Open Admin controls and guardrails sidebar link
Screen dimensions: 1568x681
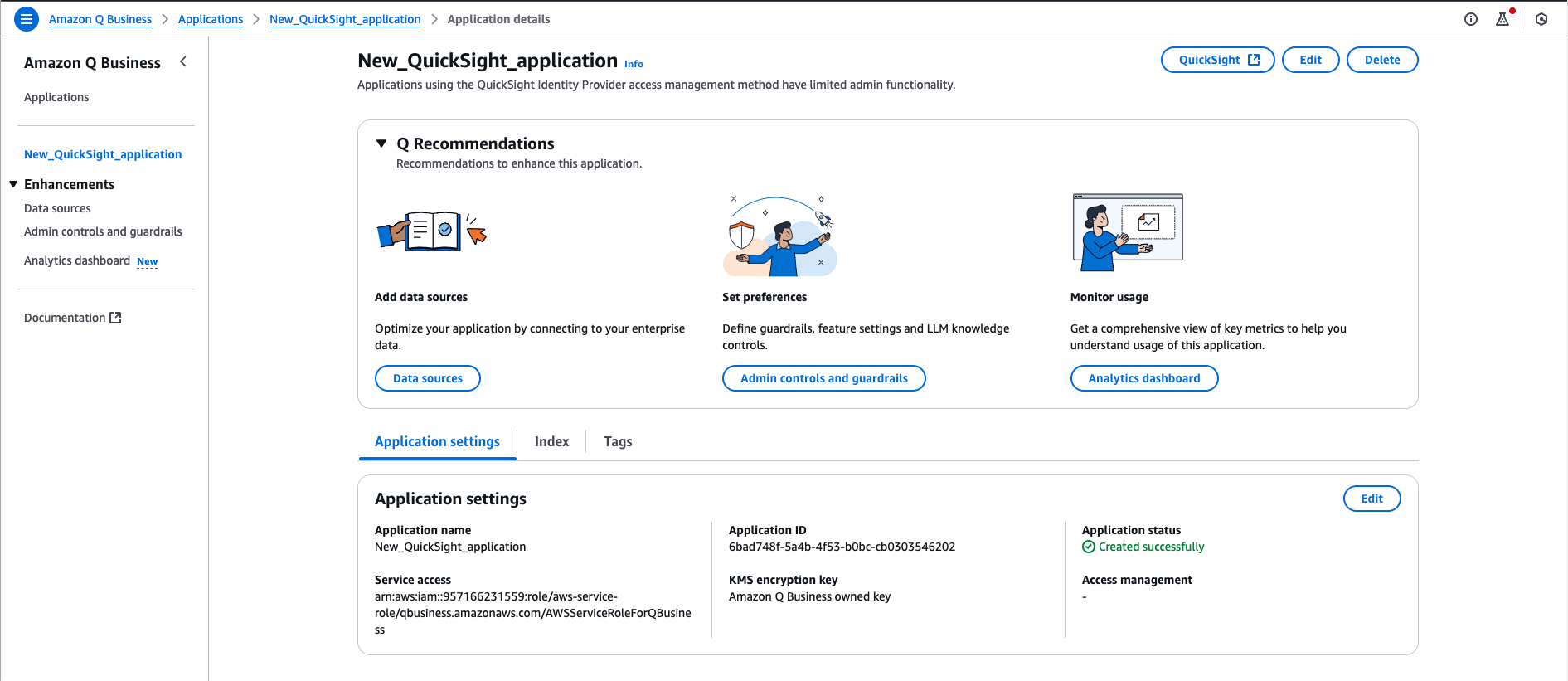(103, 231)
